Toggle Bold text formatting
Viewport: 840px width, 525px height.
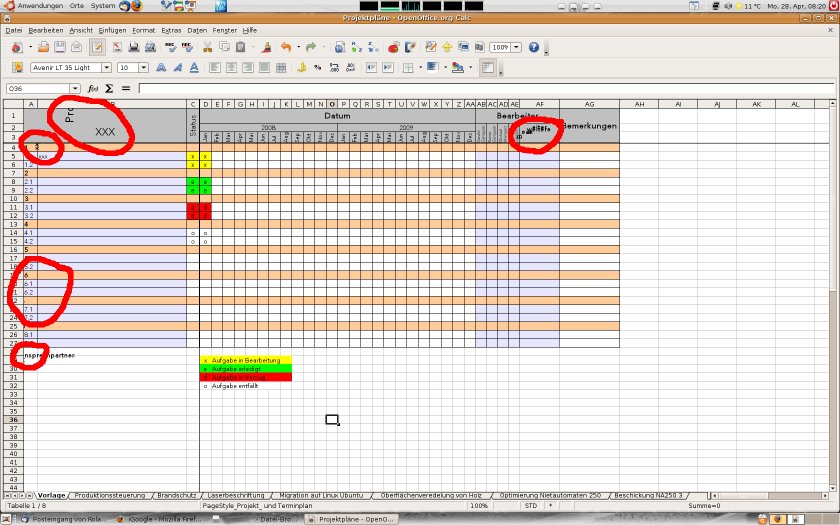tap(159, 68)
